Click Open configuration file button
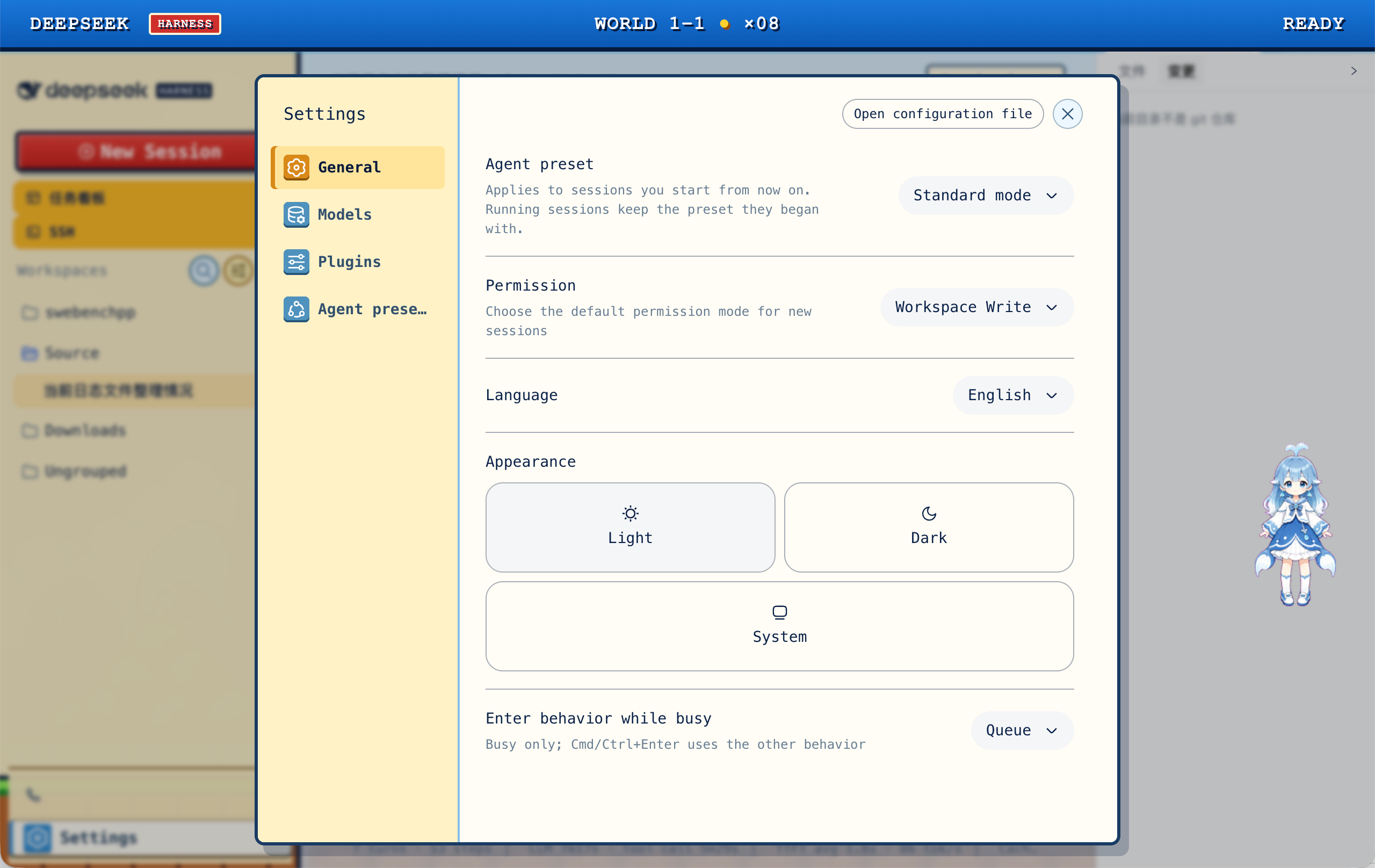This screenshot has height=868, width=1375. click(x=943, y=114)
